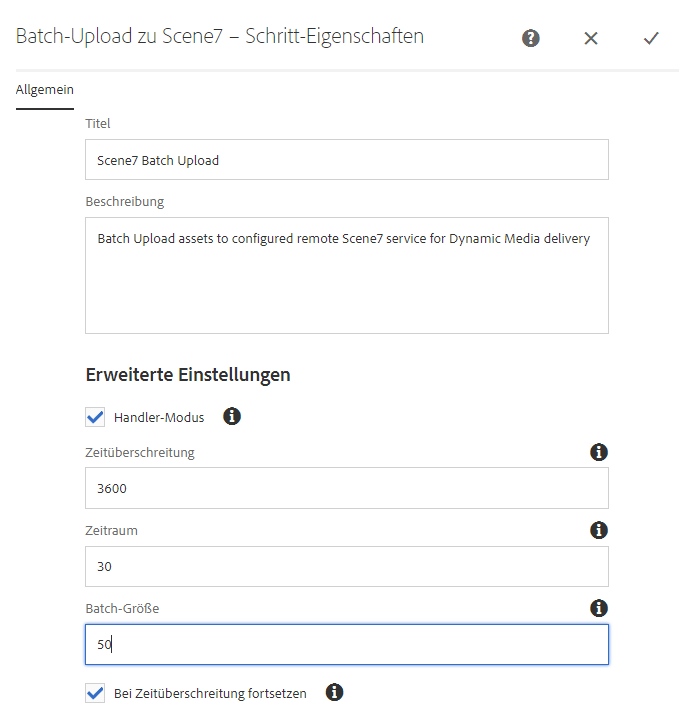692x728 pixels.
Task: Cancel dialog with the X icon
Action: pyautogui.click(x=591, y=38)
